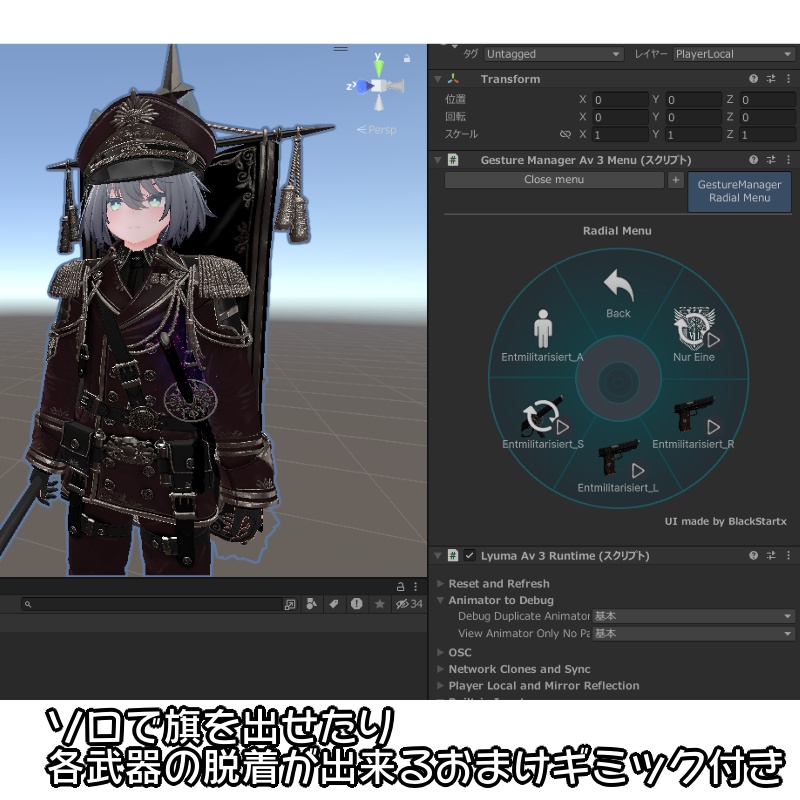Open Transform preset settings icon
800x800 pixels.
click(x=771, y=79)
